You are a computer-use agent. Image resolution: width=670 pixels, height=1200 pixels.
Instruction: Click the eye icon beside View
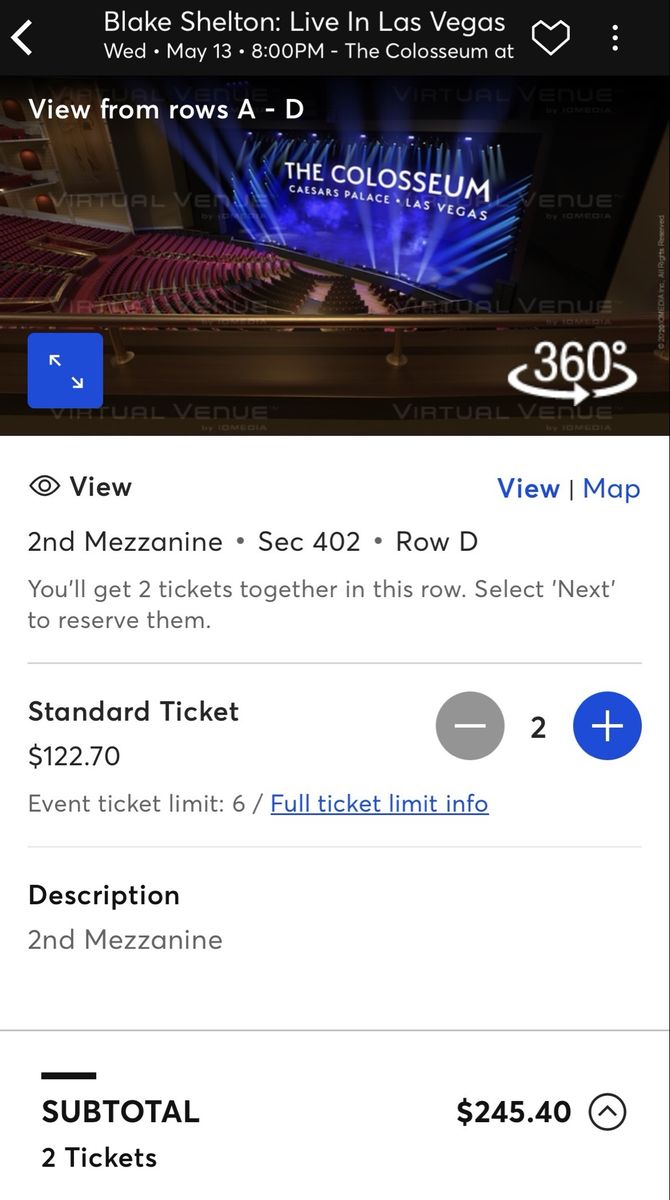pyautogui.click(x=44, y=487)
